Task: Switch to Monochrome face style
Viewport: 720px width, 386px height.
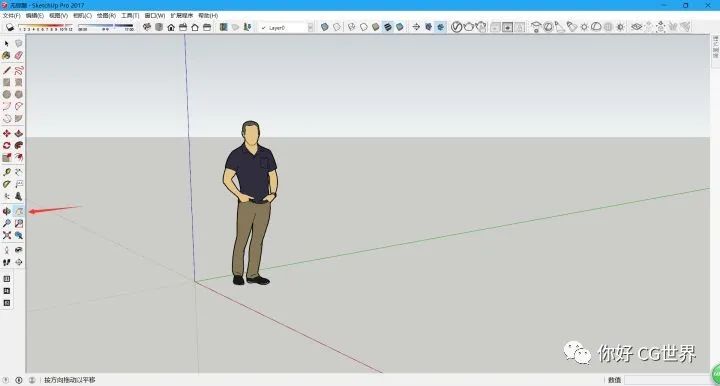Action: tap(399, 27)
